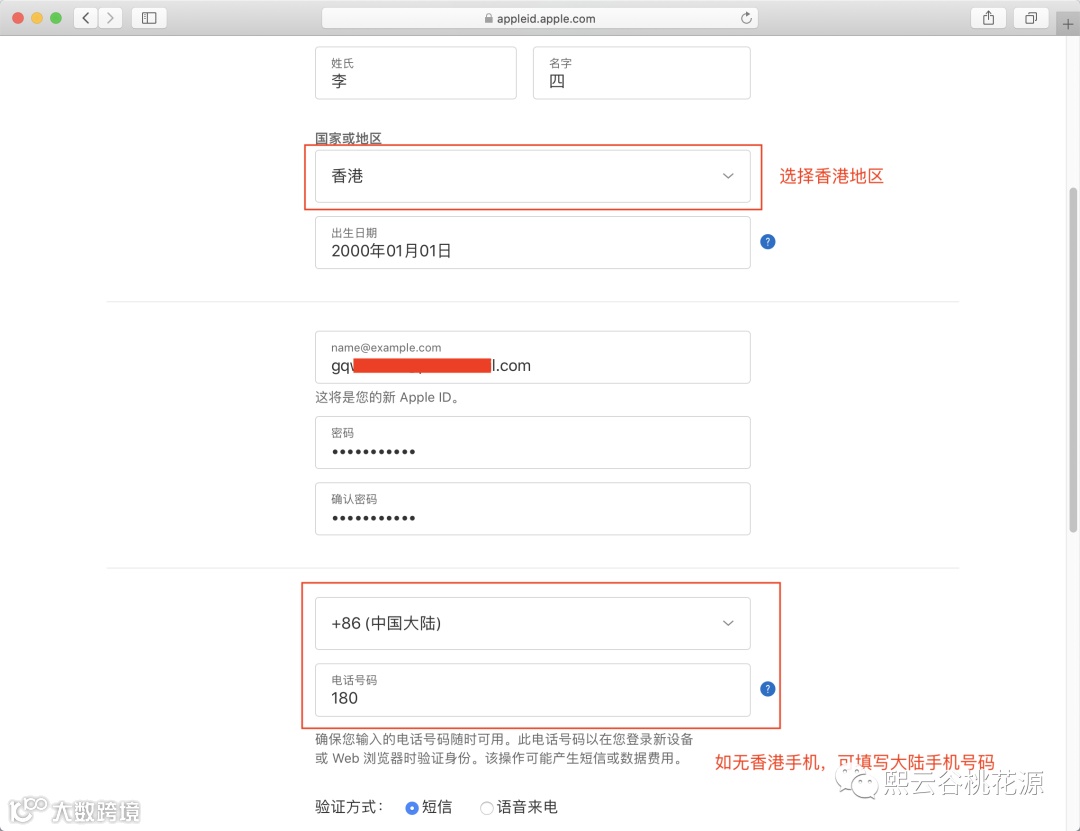The width and height of the screenshot is (1080, 831).
Task: Reload the page with the refresh icon
Action: (x=746, y=18)
